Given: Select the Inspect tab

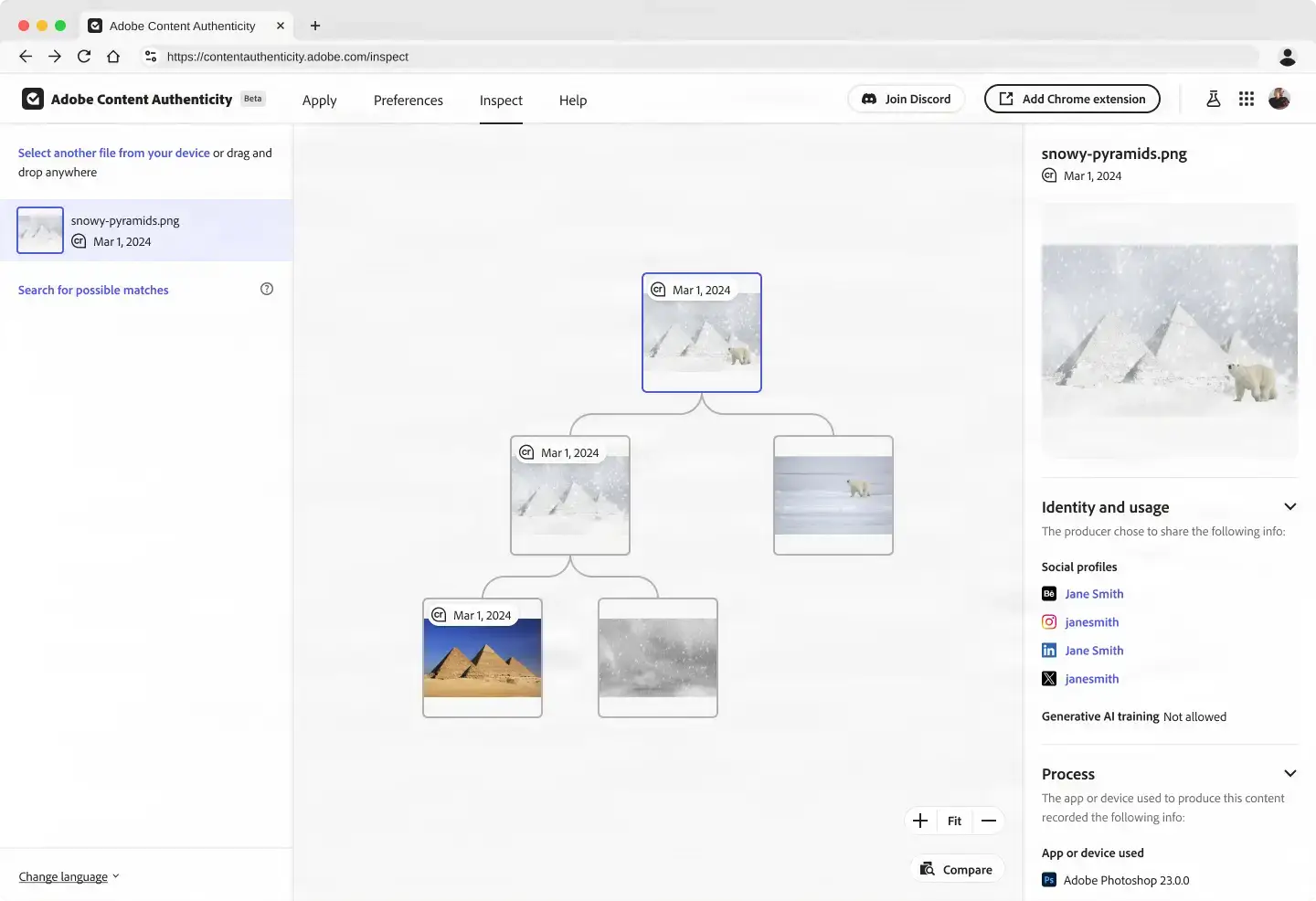Looking at the screenshot, I should coord(501,101).
